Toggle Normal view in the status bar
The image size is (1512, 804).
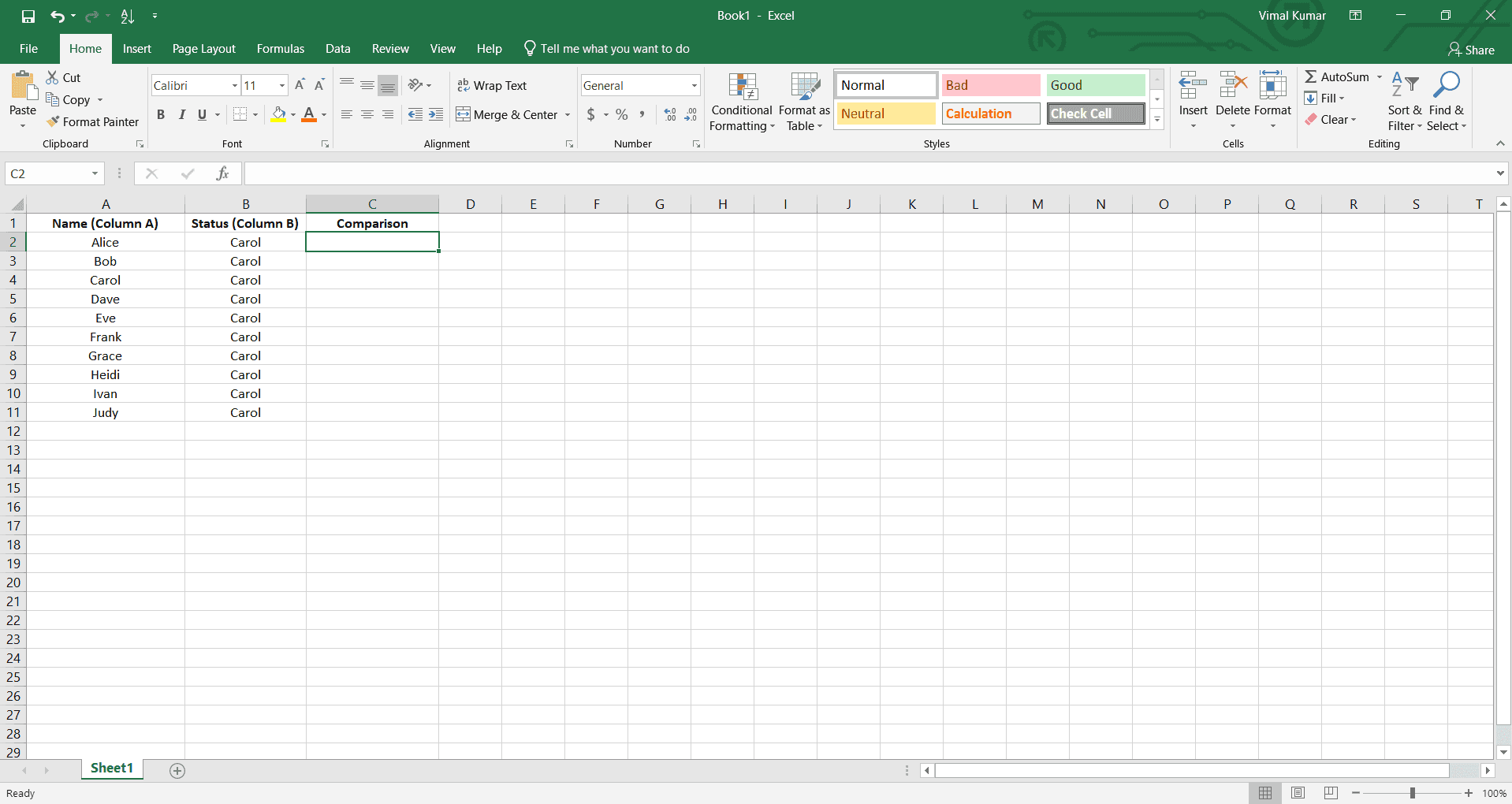[1265, 793]
